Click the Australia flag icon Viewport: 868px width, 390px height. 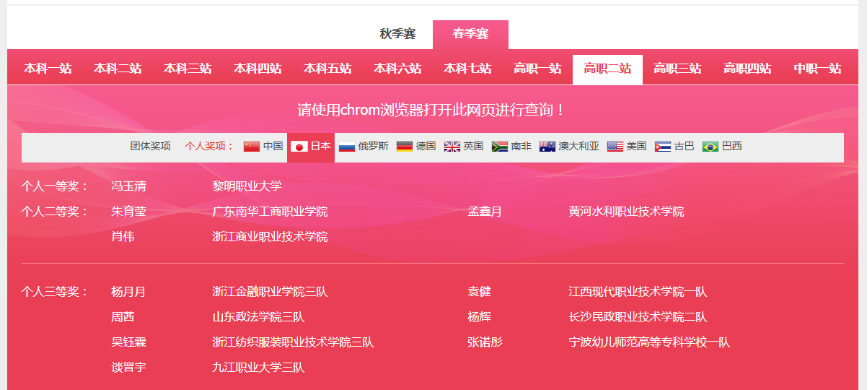(547, 147)
